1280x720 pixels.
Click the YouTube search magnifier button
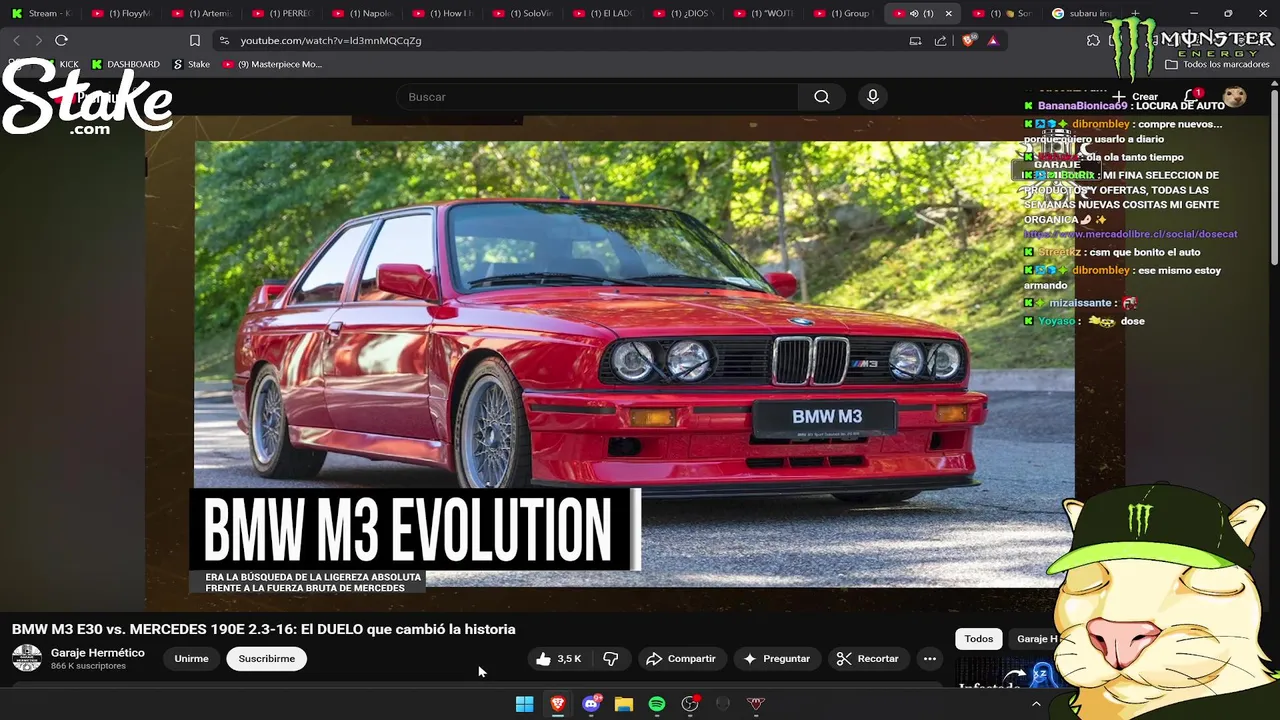tap(822, 97)
